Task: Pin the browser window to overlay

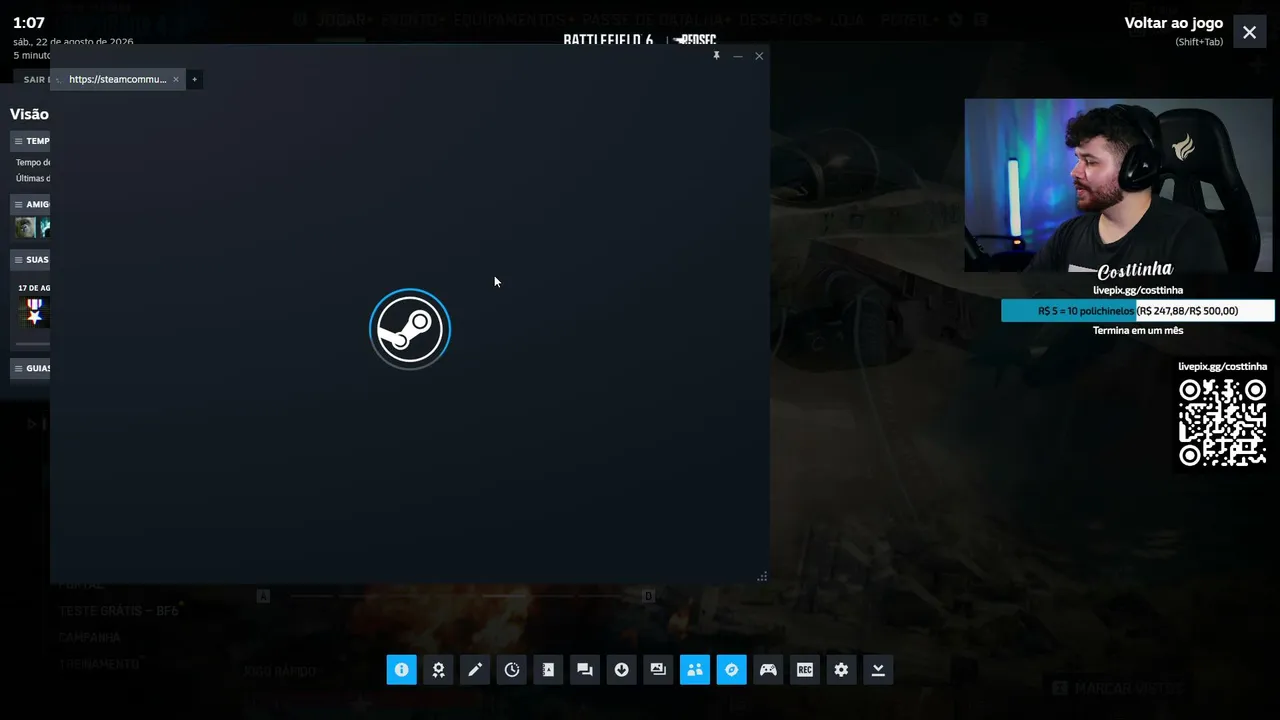Action: [716, 56]
